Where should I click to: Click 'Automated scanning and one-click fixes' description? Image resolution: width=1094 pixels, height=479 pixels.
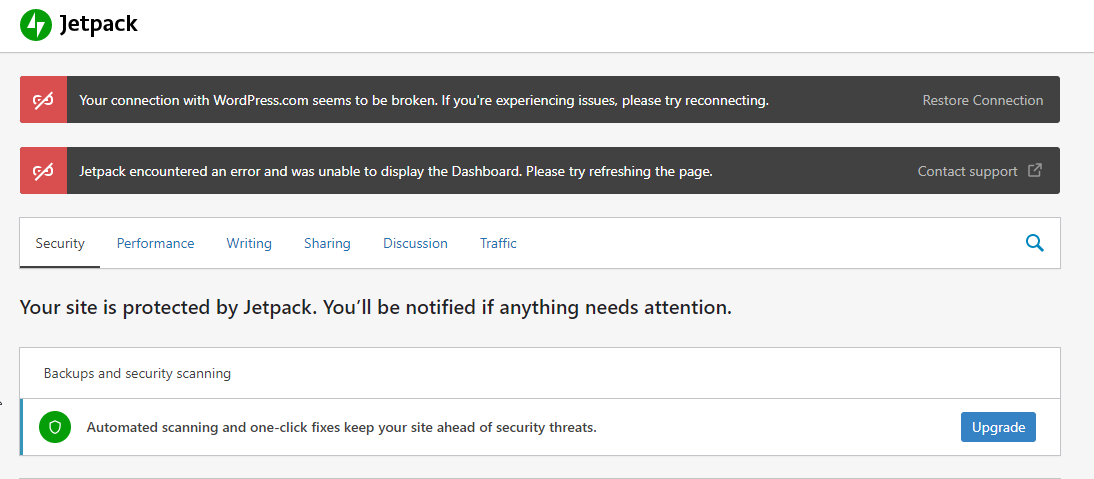(x=342, y=427)
